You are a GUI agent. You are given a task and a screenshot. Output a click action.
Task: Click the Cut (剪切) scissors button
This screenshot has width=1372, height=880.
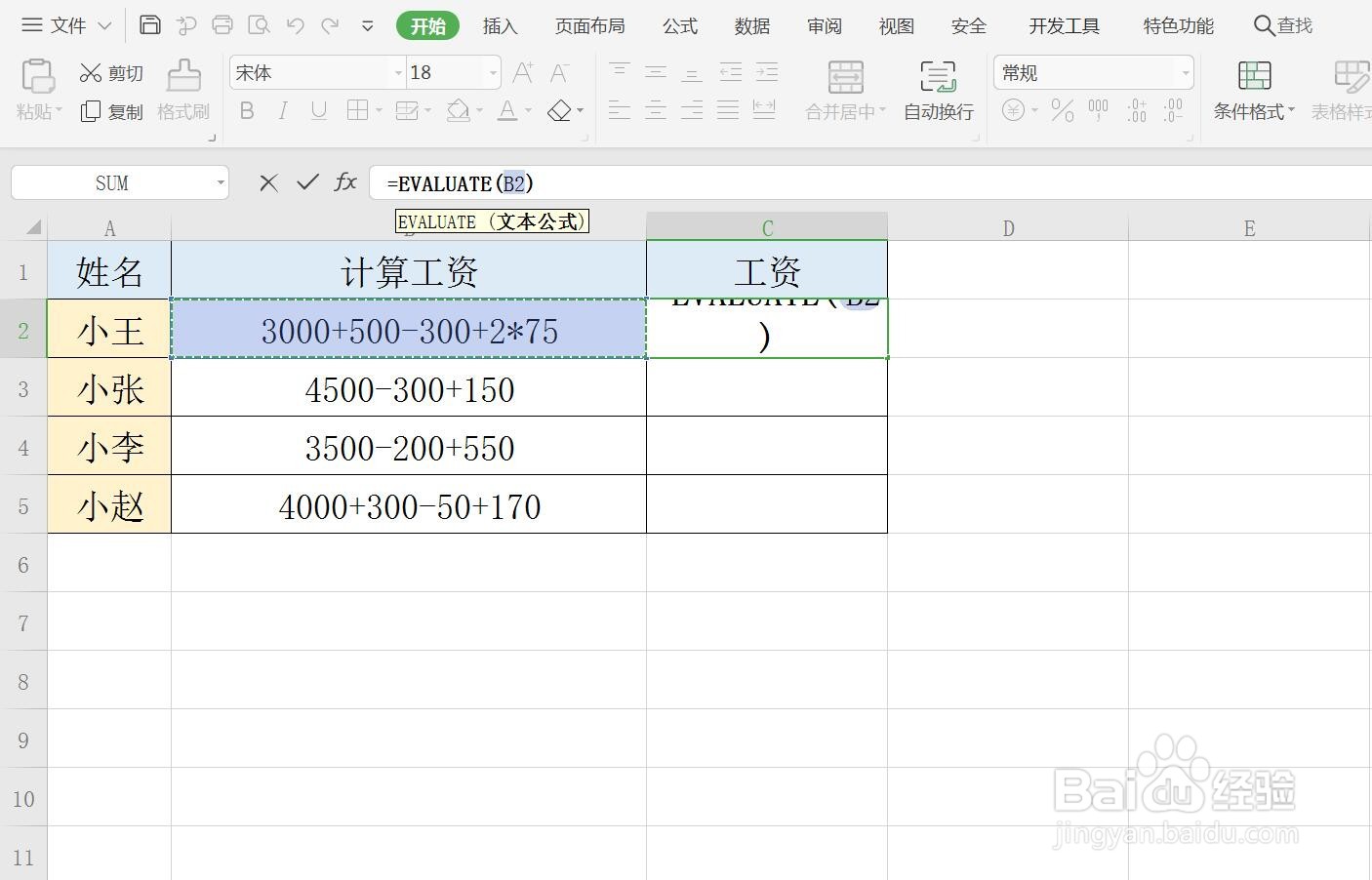111,73
